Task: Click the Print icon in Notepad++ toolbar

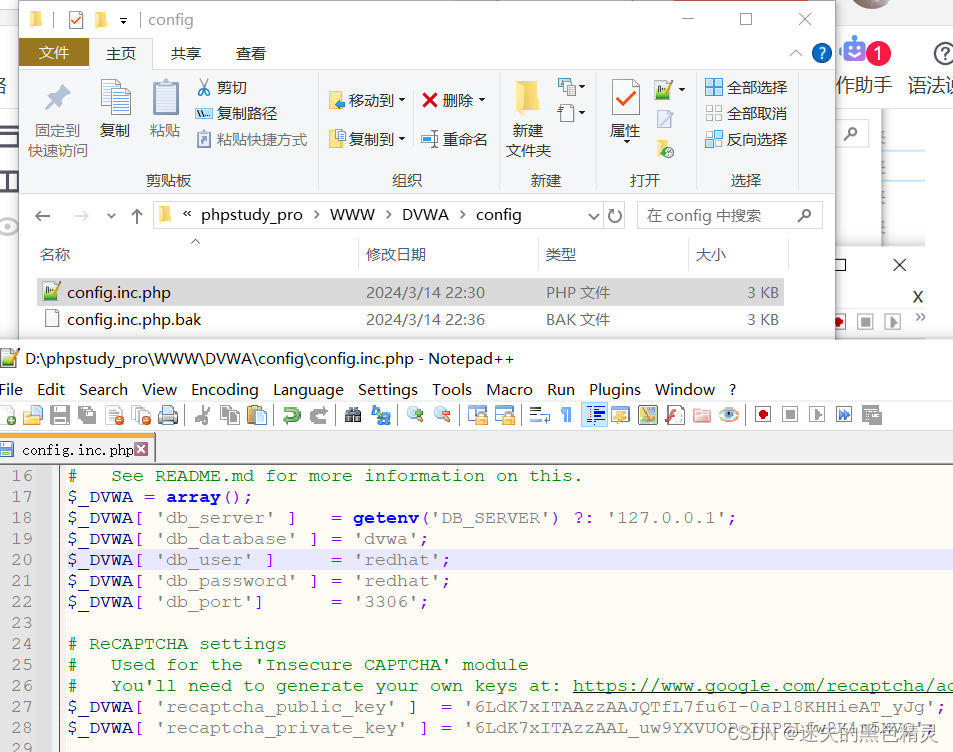Action: click(168, 415)
